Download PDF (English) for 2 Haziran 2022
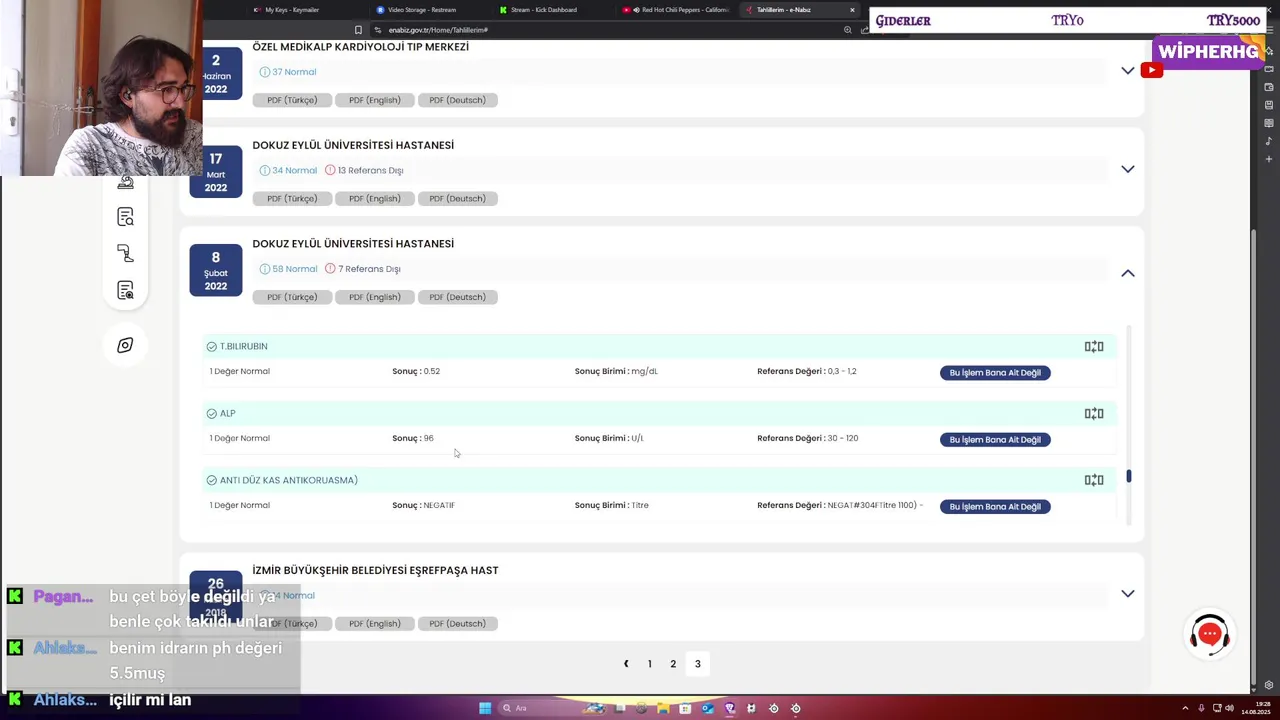This screenshot has width=1280, height=720. tap(375, 100)
